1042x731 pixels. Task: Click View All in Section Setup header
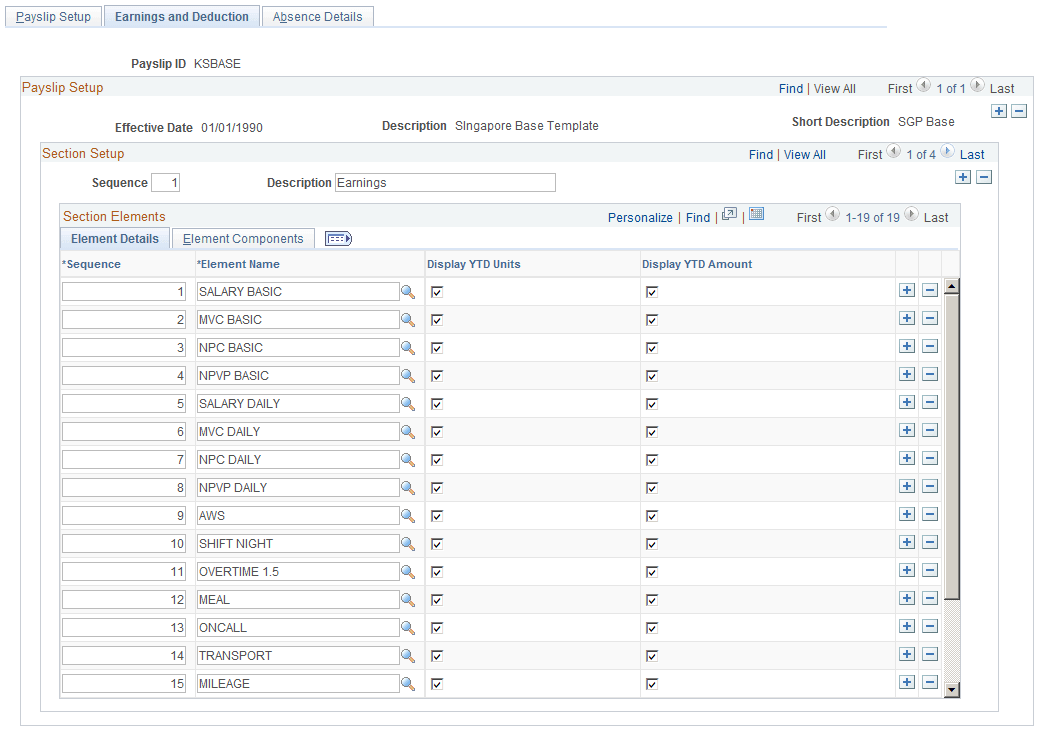point(804,154)
